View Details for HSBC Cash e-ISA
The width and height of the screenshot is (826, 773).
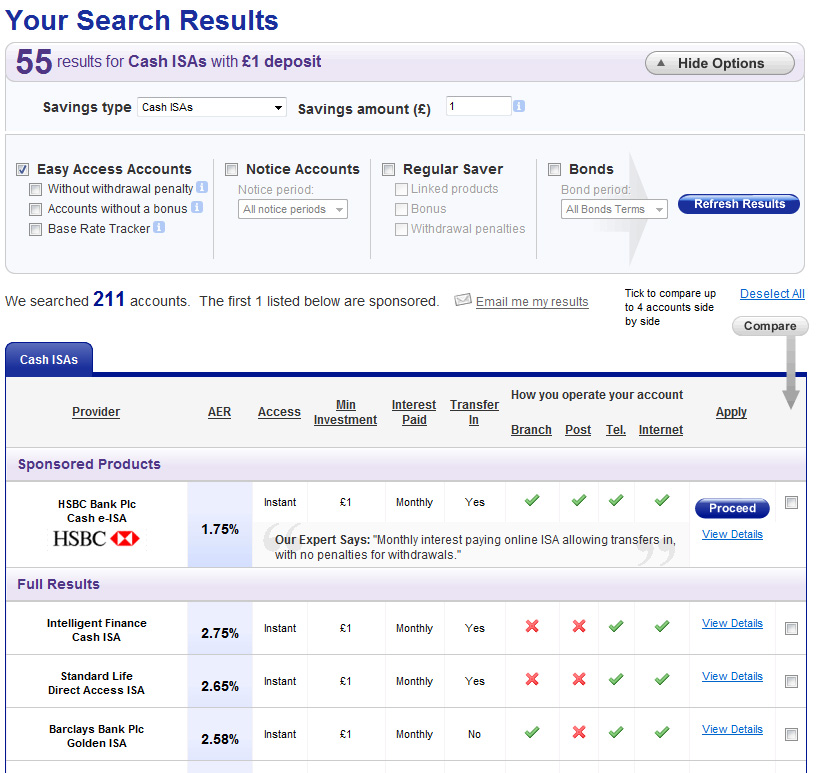click(732, 534)
